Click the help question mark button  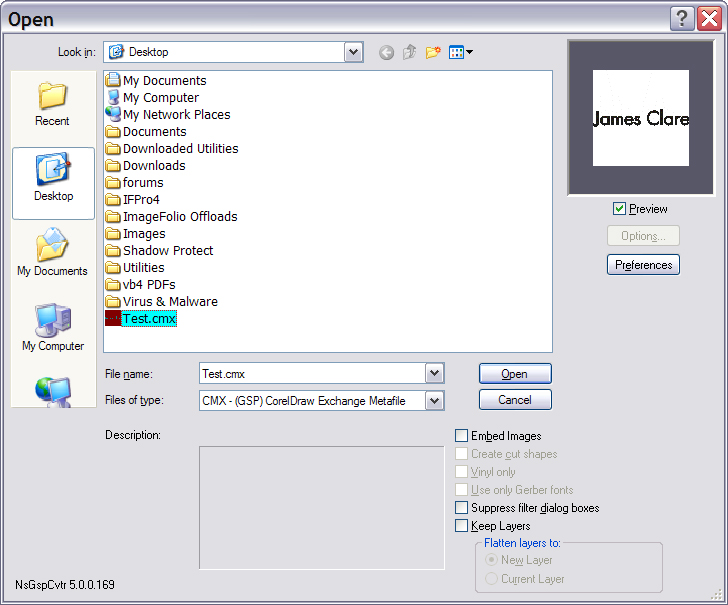point(682,19)
